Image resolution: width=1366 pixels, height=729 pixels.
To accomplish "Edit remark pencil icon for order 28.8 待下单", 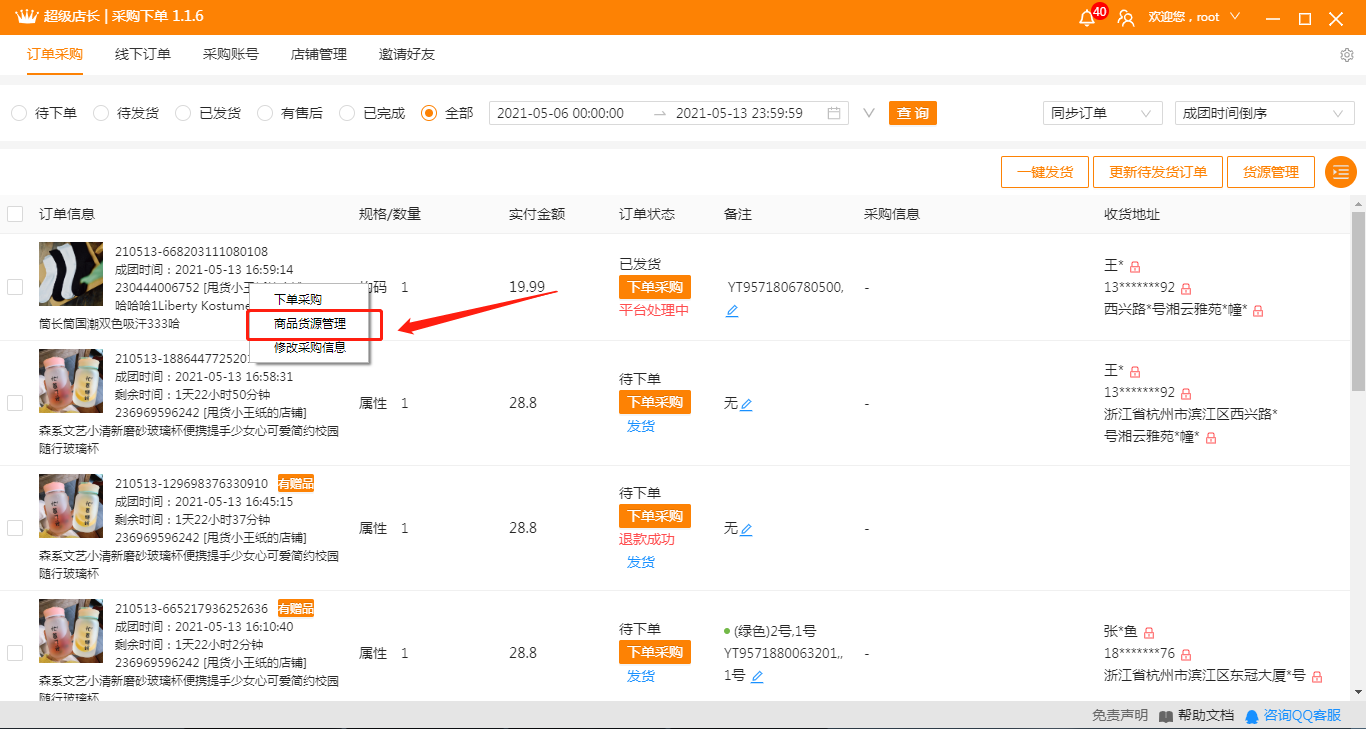I will click(x=746, y=404).
